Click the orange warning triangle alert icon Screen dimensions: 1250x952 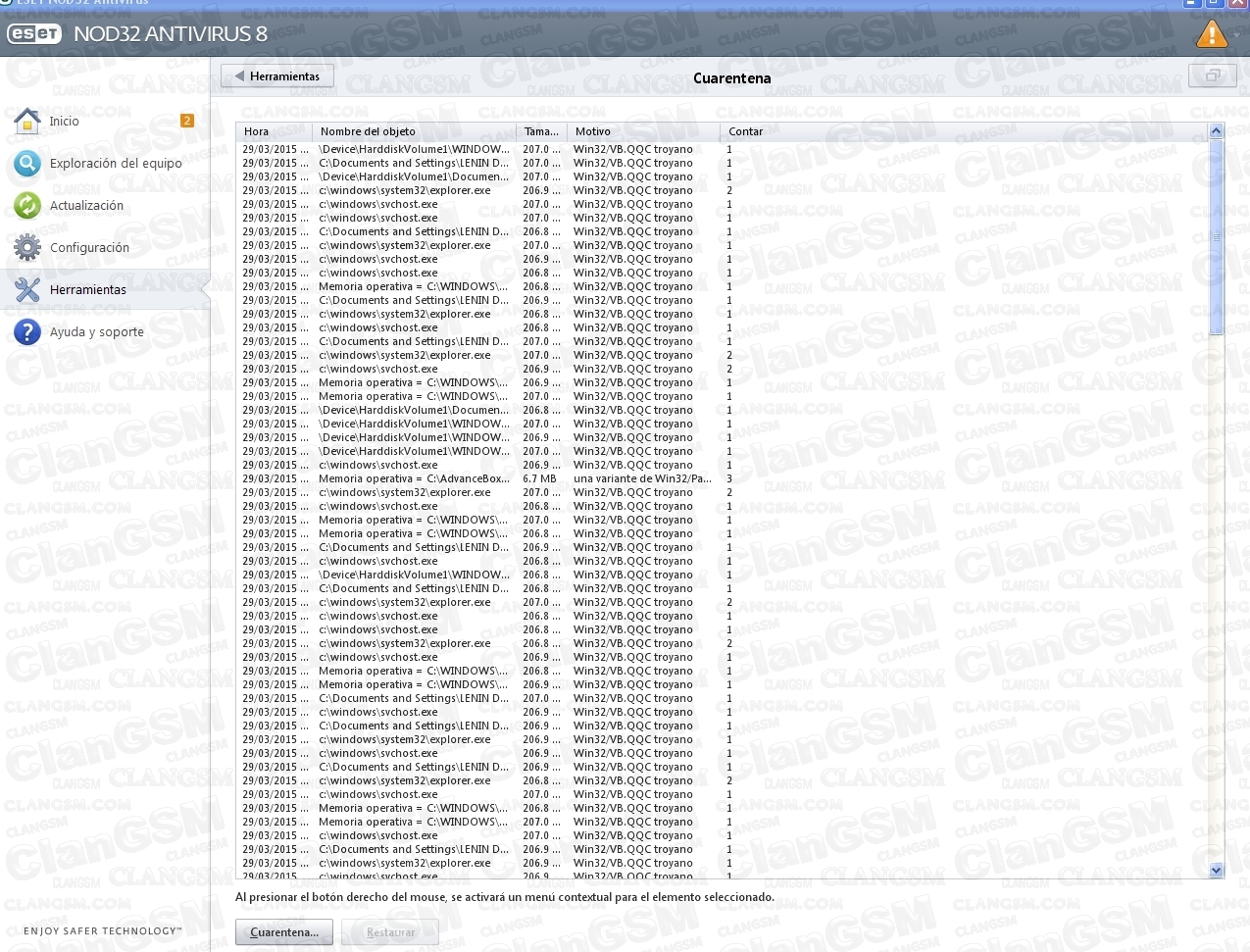(1212, 34)
